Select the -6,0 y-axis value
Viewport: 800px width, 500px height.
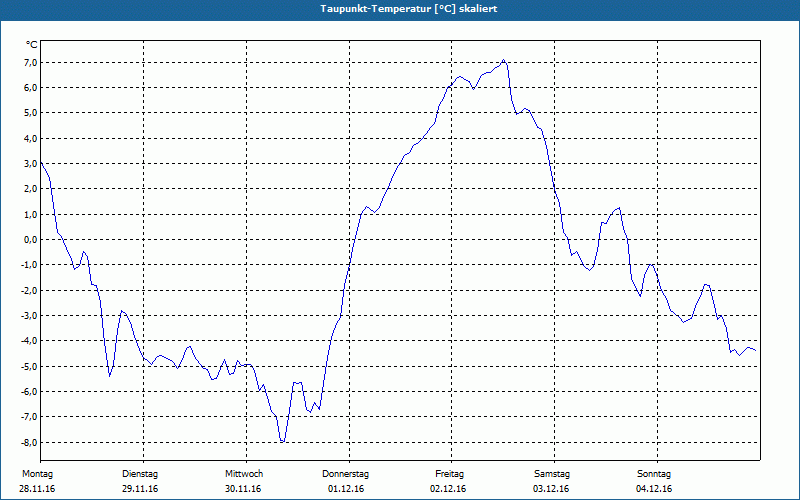30,391
